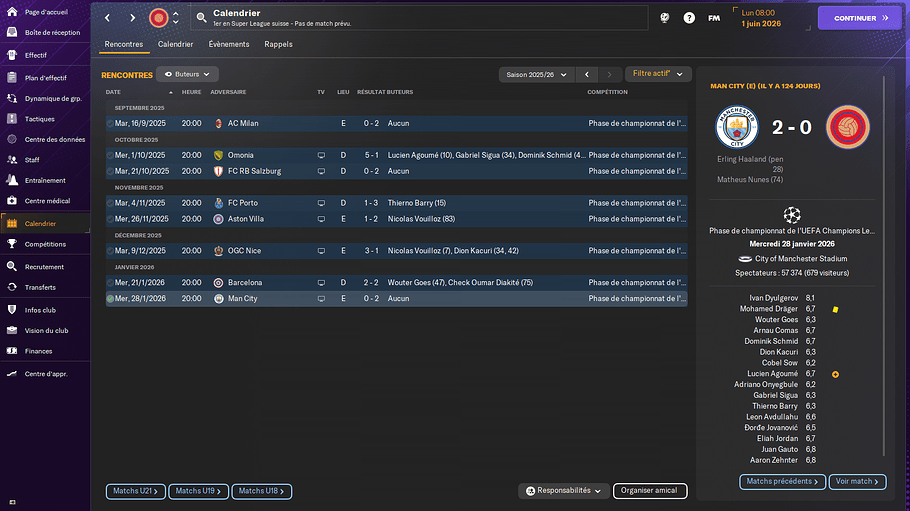Click the TV icon on Omonia row
The image size is (910, 511).
coord(321,156)
